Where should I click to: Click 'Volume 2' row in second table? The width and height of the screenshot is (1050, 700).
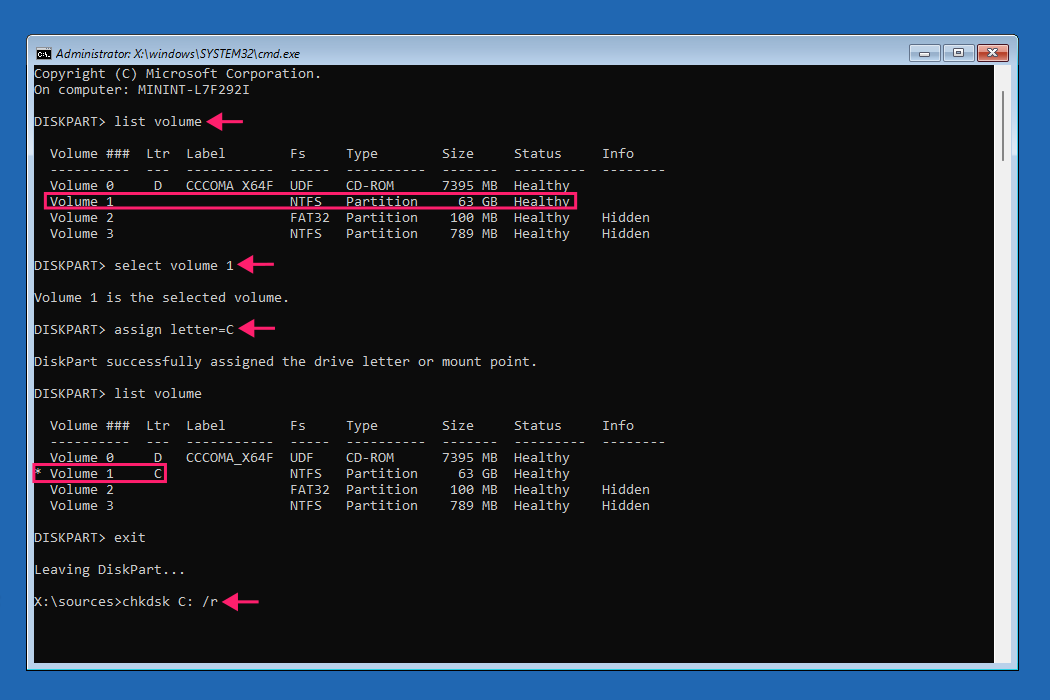(350, 490)
